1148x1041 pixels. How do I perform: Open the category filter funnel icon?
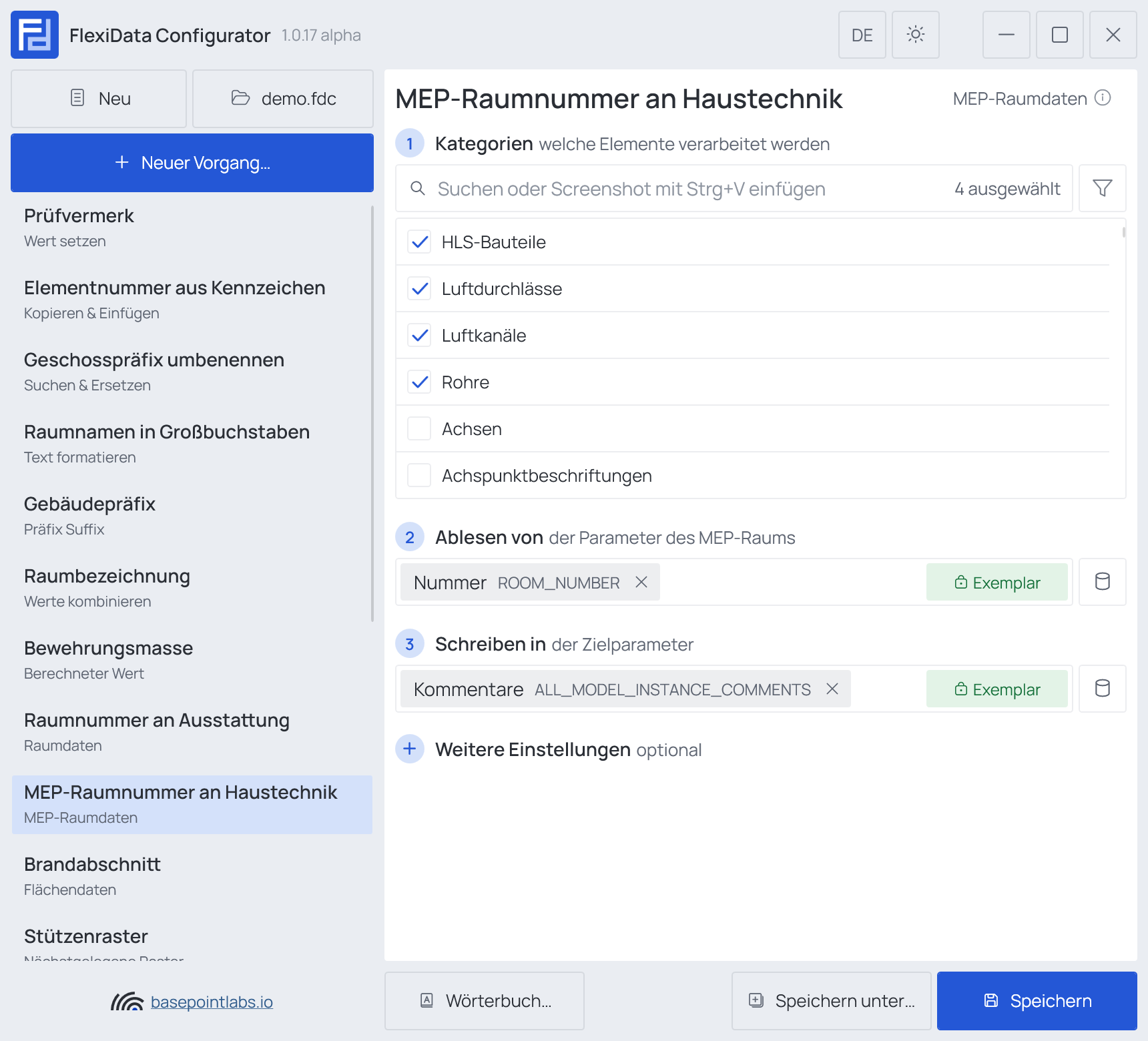pyautogui.click(x=1103, y=188)
